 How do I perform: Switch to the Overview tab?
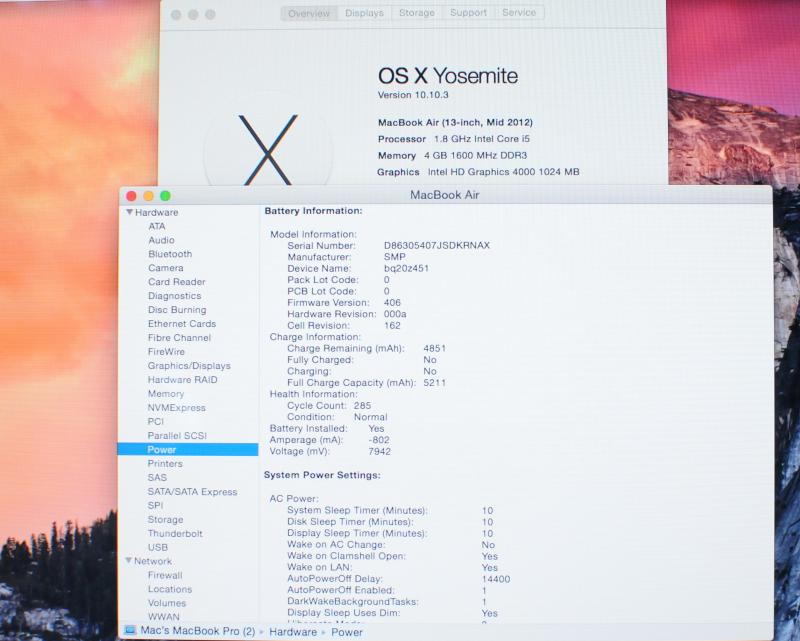pos(309,13)
